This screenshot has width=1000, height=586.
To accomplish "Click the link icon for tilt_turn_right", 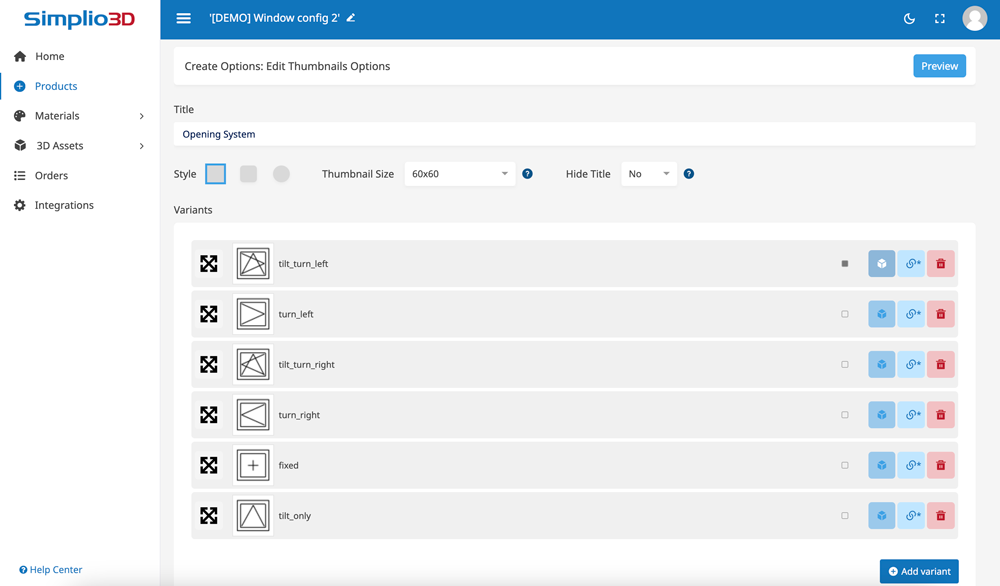I will coord(911,365).
